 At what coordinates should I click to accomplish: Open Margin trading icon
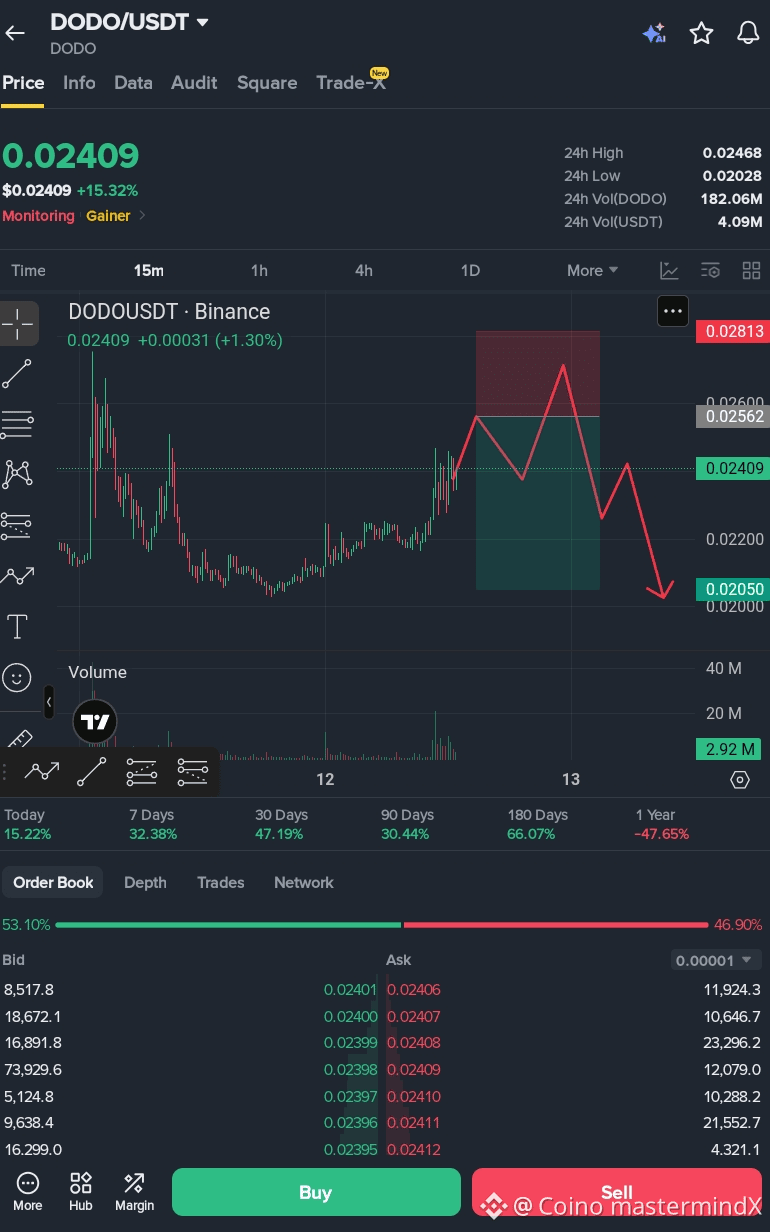coord(134,1192)
